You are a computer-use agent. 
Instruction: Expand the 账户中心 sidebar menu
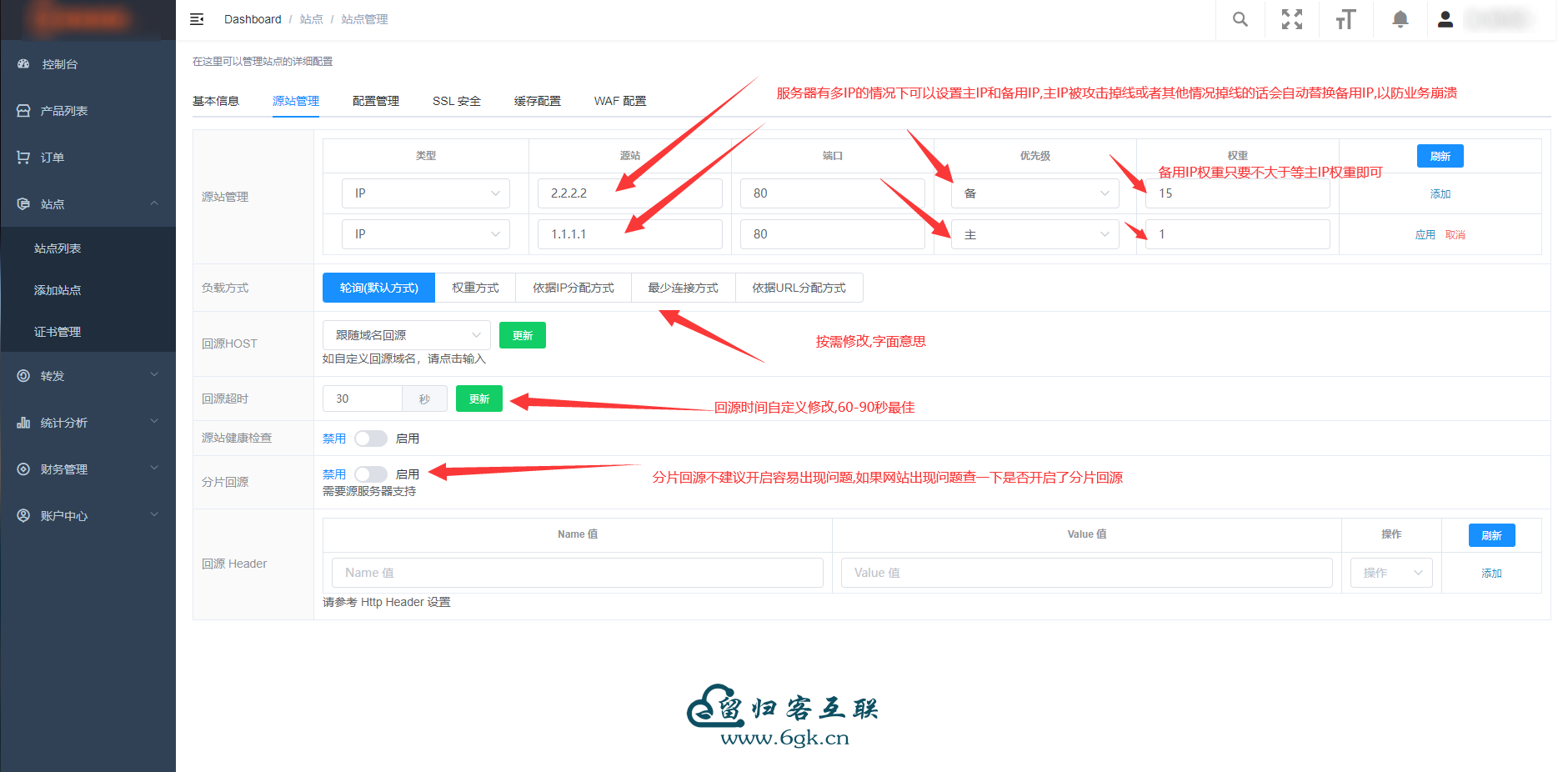point(154,515)
